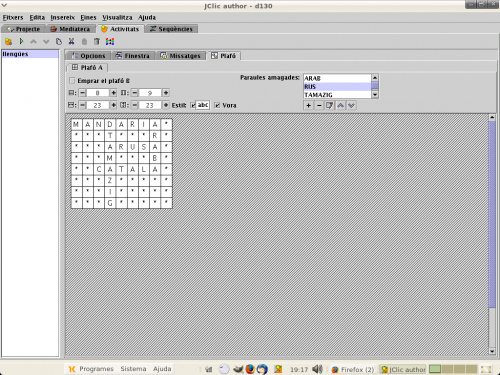Viewport: 500px width, 375px height.
Task: Click the delete activity trash icon
Action: pos(97,41)
